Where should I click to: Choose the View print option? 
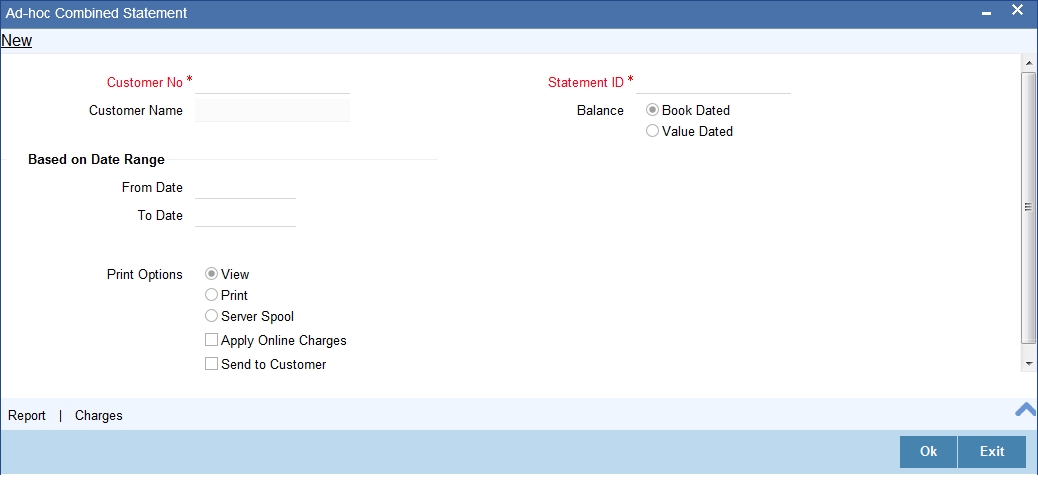(211, 274)
